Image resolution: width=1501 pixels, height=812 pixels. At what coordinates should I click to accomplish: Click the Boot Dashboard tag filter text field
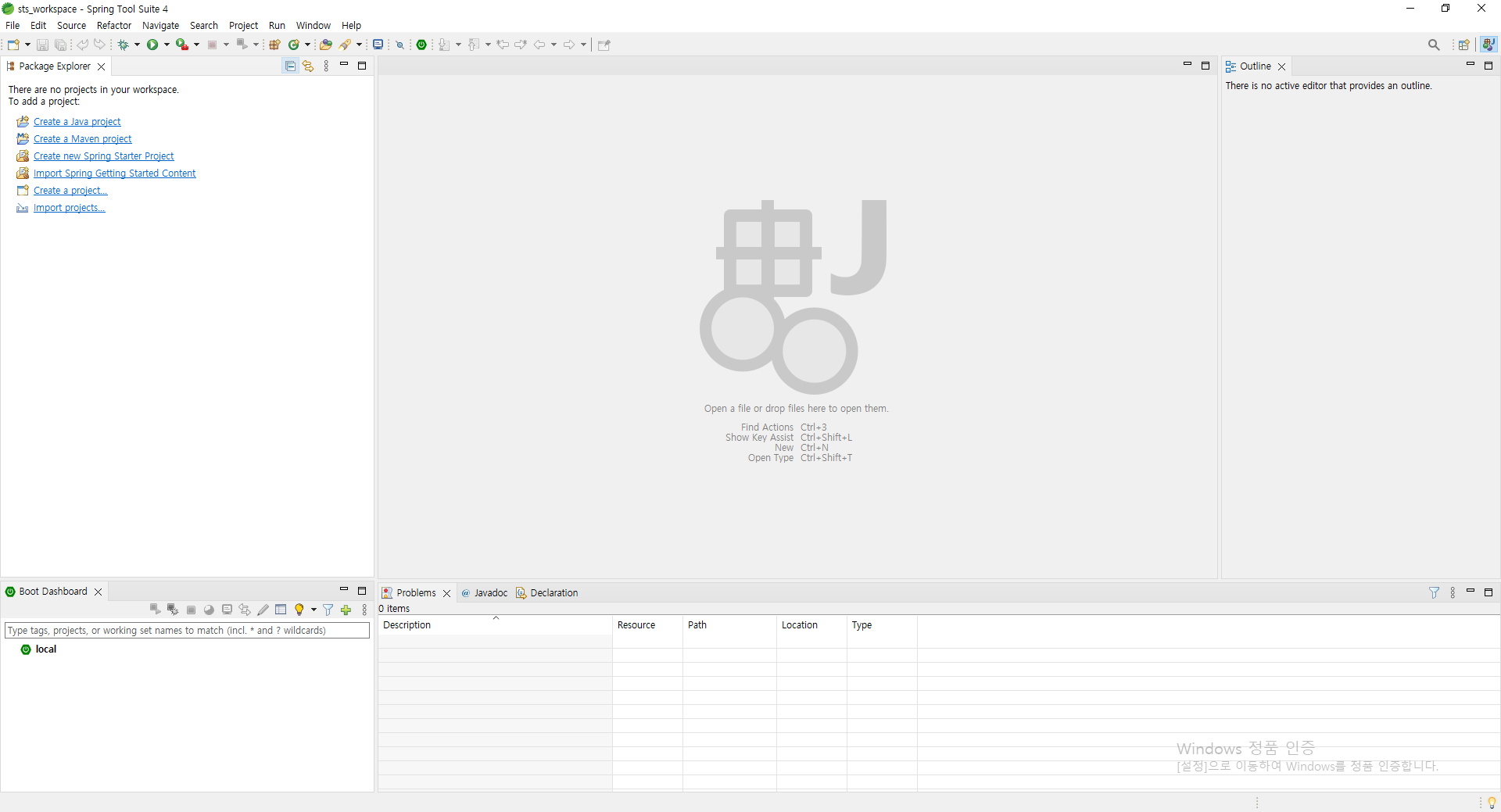tap(187, 630)
